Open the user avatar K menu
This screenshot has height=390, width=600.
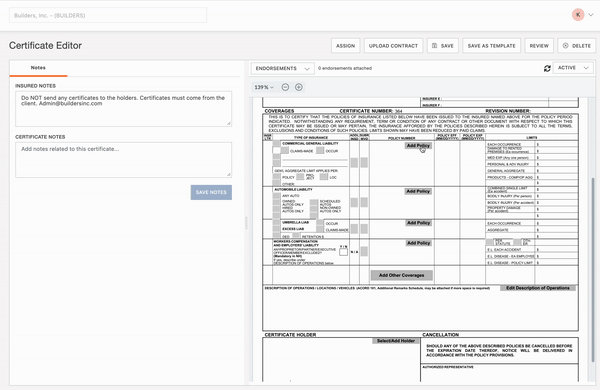coord(578,15)
